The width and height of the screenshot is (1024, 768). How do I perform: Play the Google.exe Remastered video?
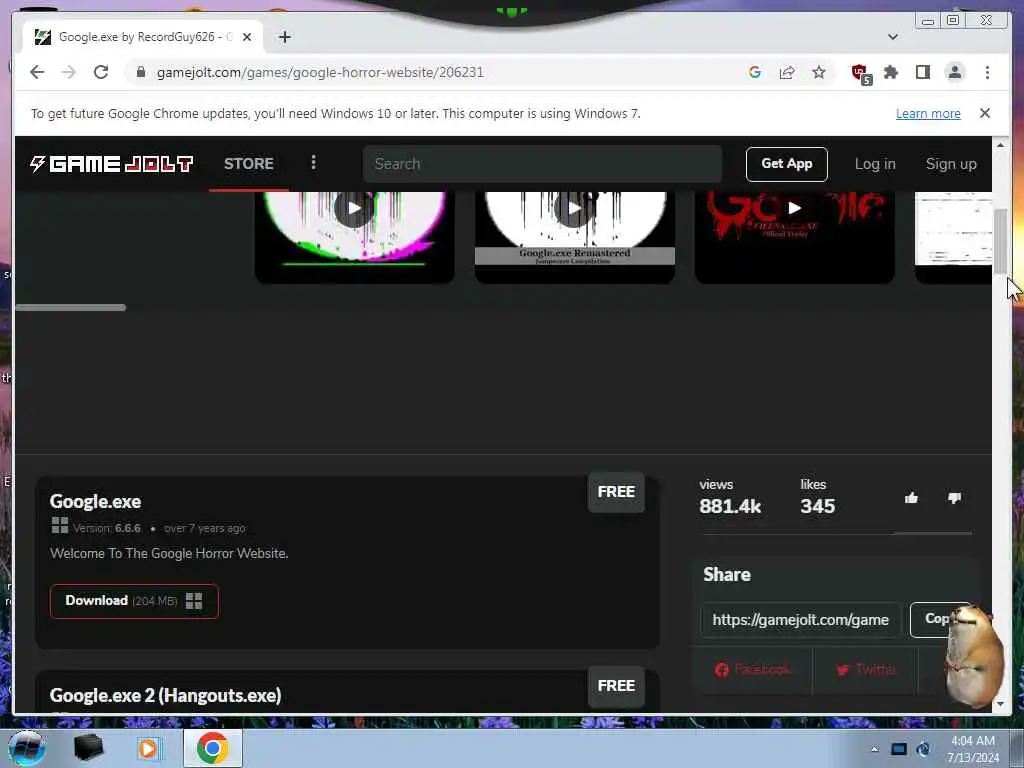pos(575,208)
